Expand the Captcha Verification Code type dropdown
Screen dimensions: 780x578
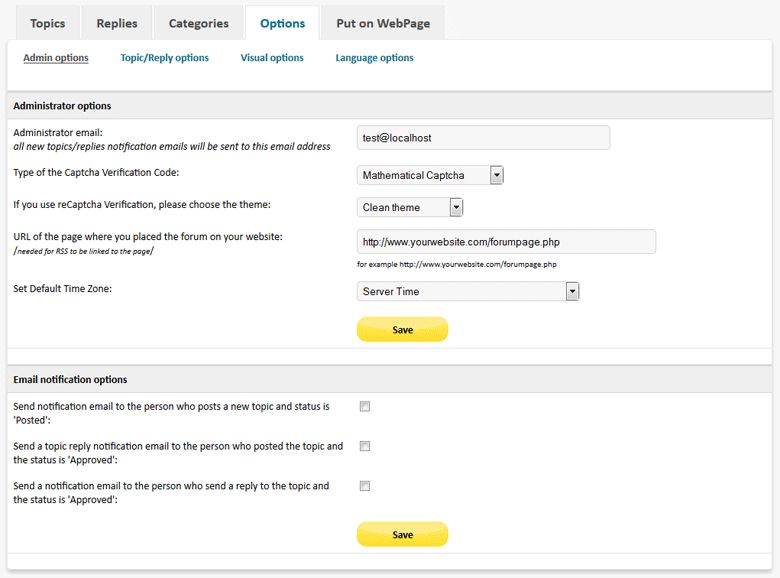click(x=430, y=175)
